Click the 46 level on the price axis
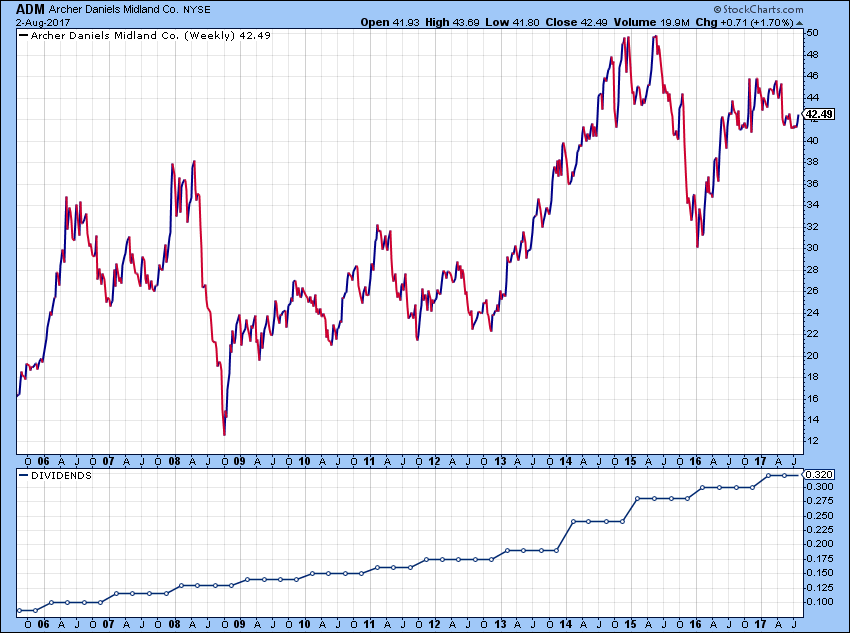Viewport: 850px width, 633px height. pyautogui.click(x=812, y=76)
